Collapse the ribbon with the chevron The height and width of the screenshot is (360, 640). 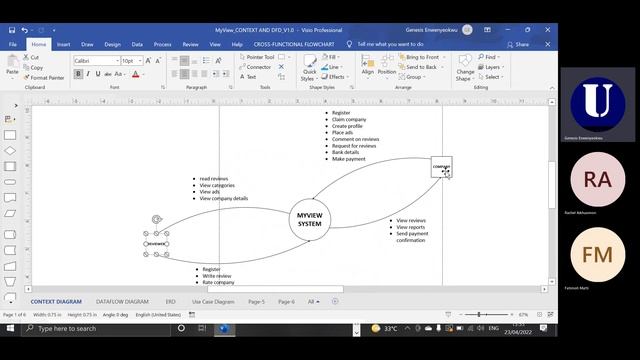[x=552, y=87]
